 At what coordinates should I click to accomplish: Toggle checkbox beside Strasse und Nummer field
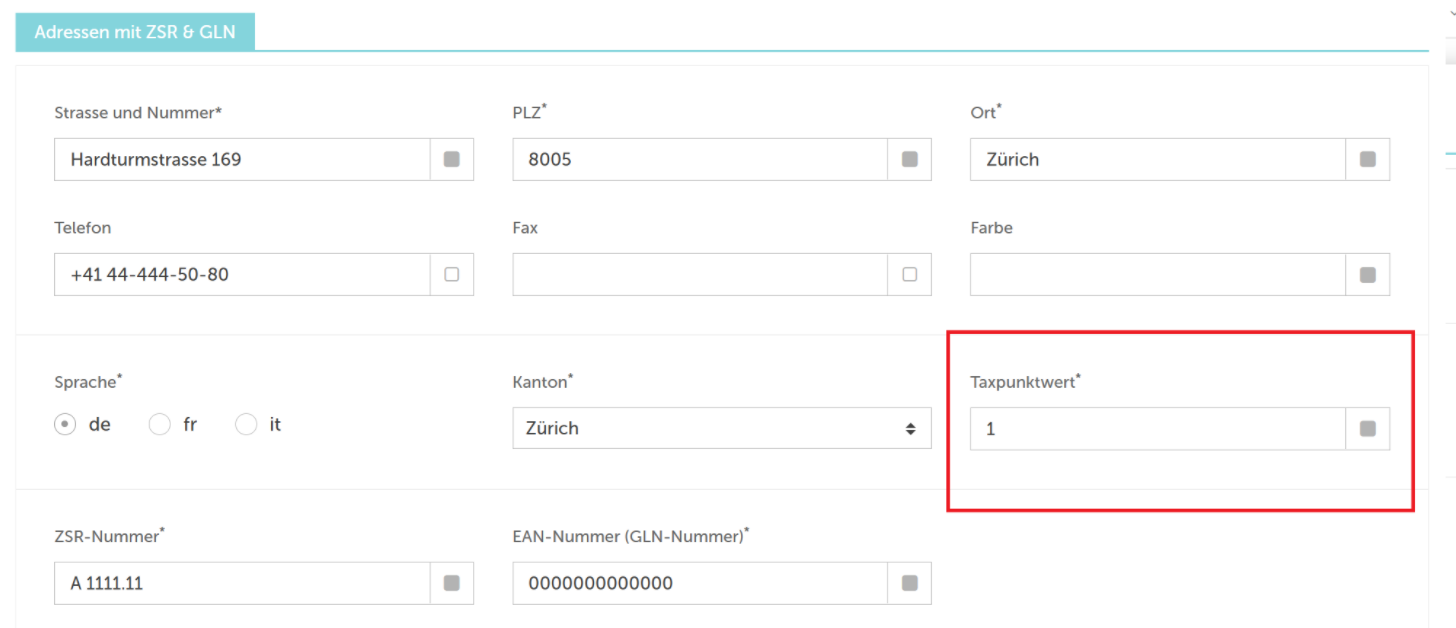point(451,159)
